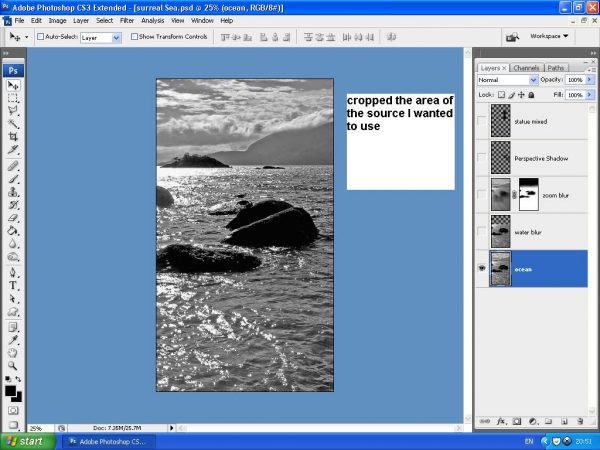Screen dimensions: 600x450
Task: Toggle lock all for layer
Action: [531, 95]
